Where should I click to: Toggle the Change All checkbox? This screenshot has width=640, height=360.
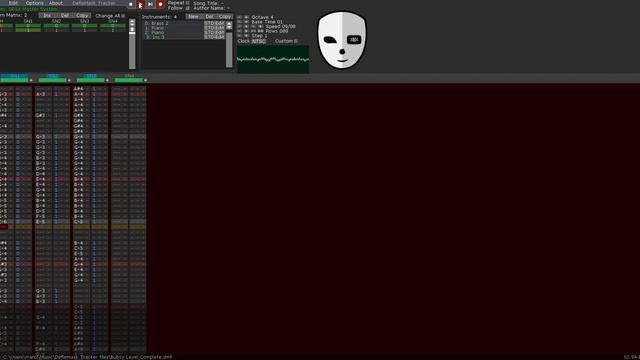(123, 16)
